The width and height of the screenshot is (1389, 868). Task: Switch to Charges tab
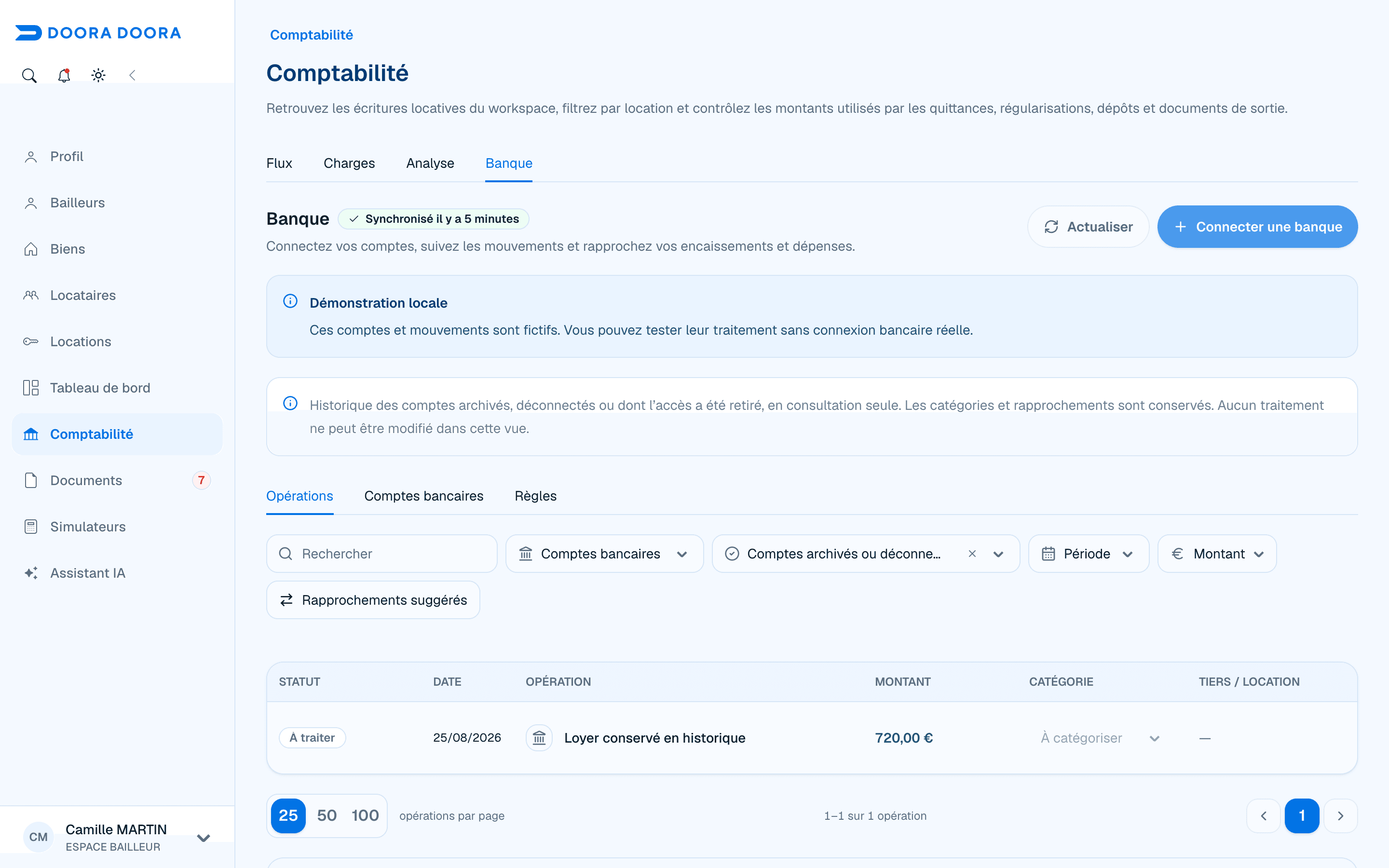point(349,163)
